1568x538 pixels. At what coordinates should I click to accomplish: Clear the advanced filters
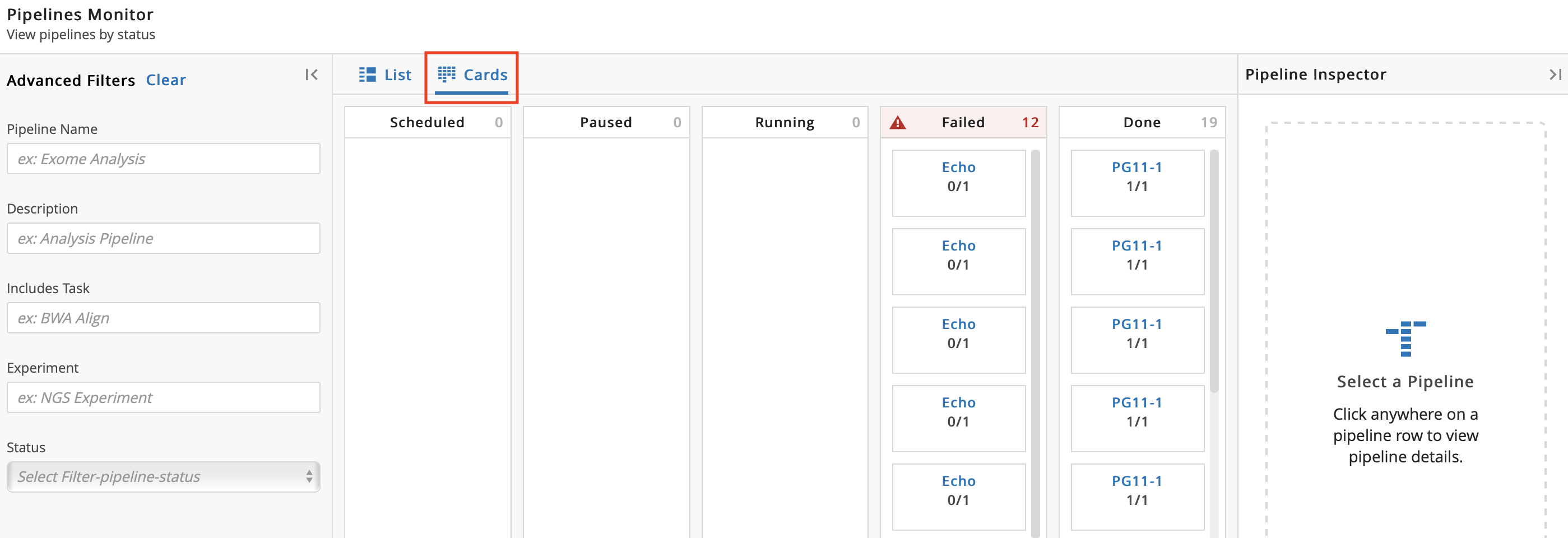tap(165, 80)
